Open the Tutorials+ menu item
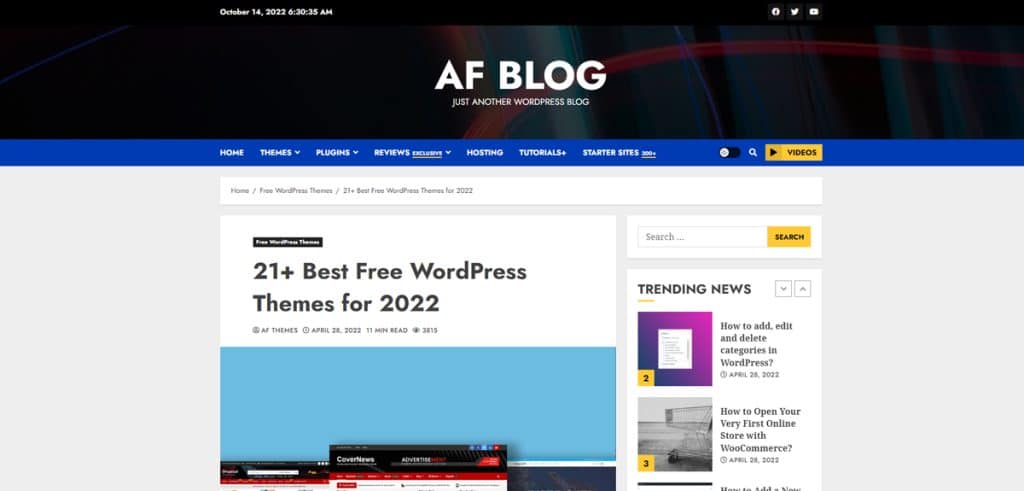Viewport: 1024px width, 491px height. [542, 153]
